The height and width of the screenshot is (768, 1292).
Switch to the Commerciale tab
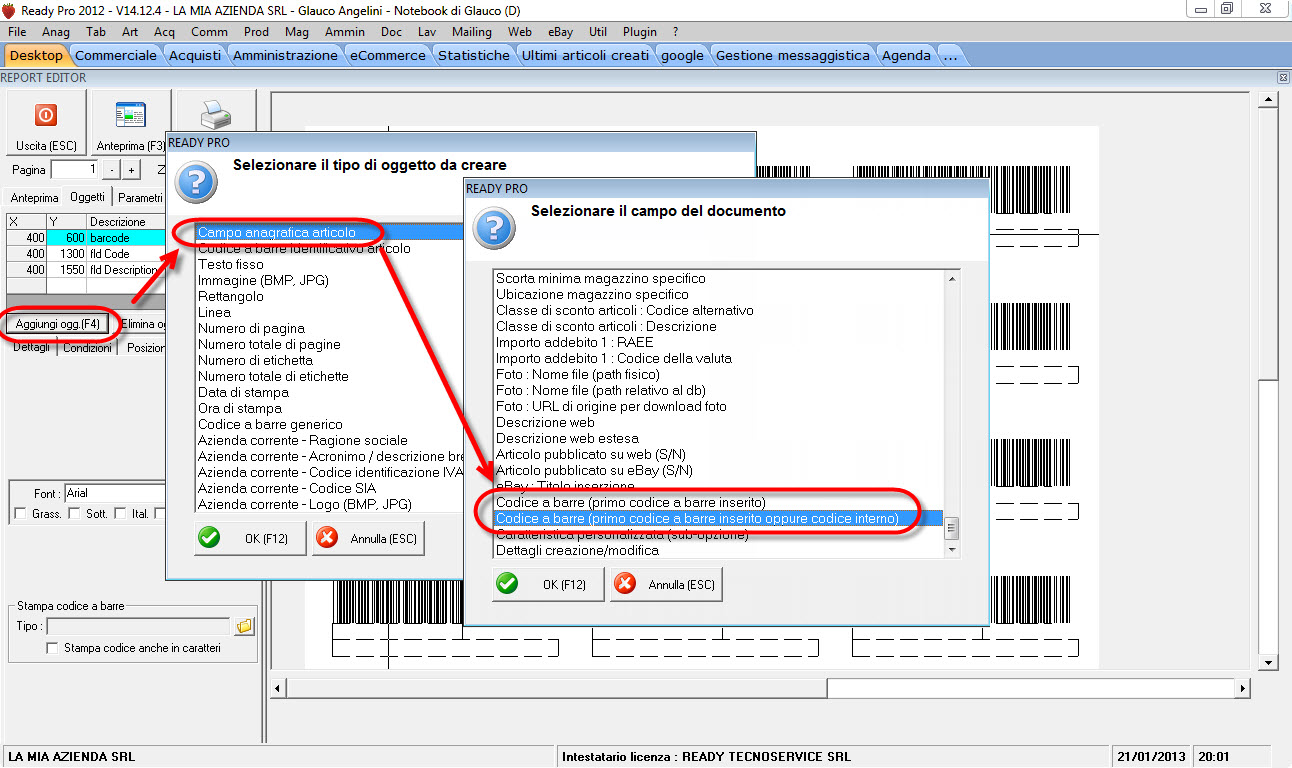[116, 55]
